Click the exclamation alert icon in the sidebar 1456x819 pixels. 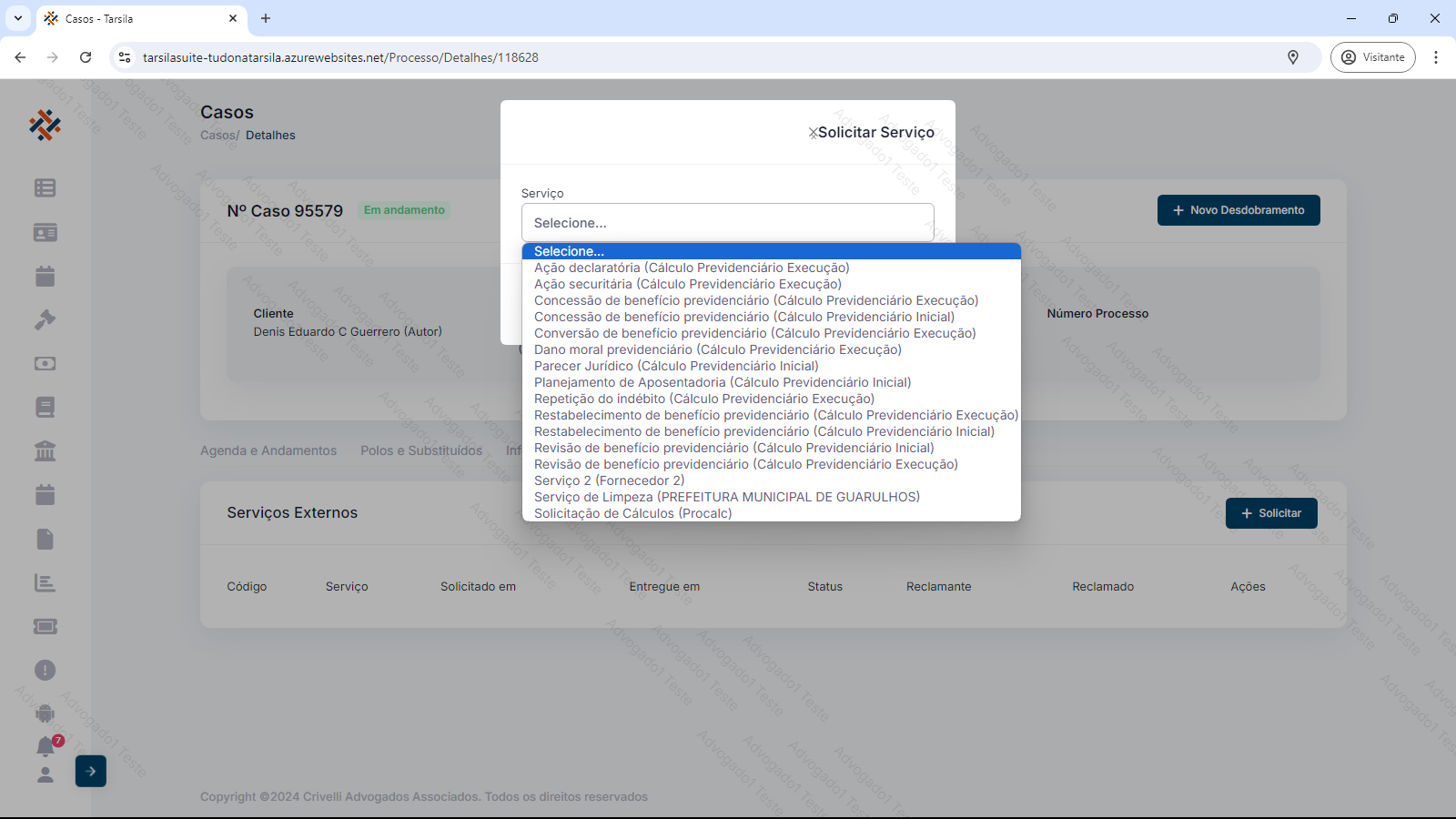(x=45, y=671)
